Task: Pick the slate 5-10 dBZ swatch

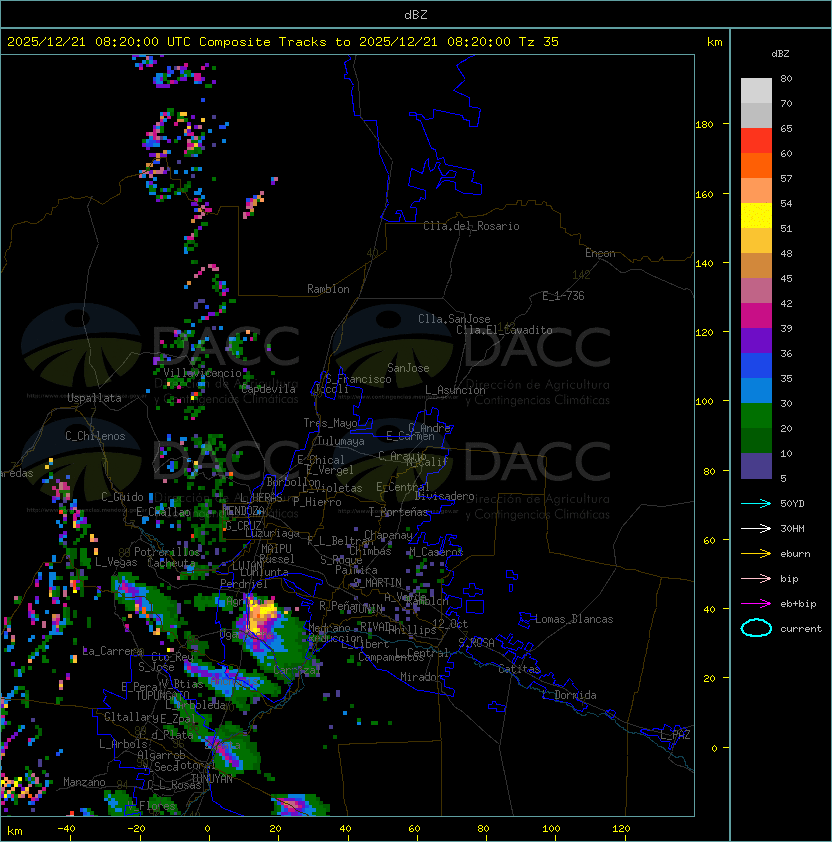Action: point(756,466)
